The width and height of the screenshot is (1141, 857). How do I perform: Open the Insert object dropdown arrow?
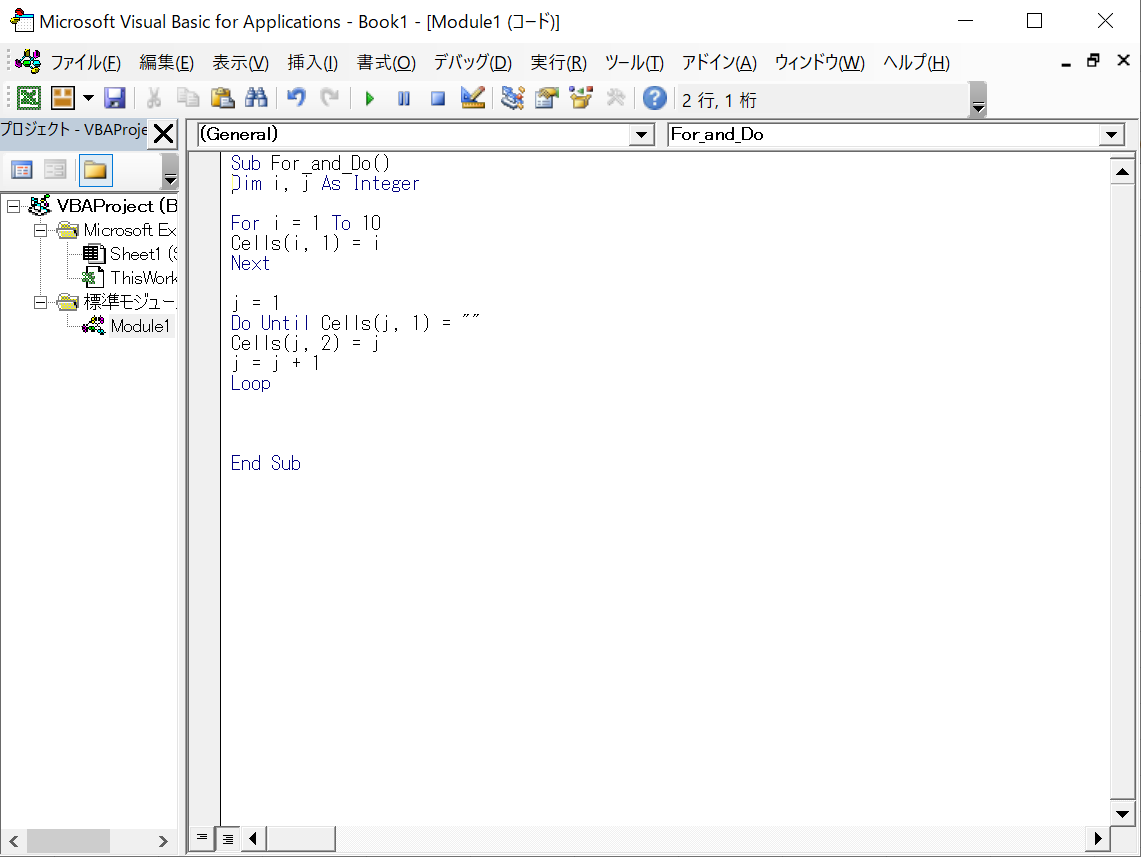point(89,97)
